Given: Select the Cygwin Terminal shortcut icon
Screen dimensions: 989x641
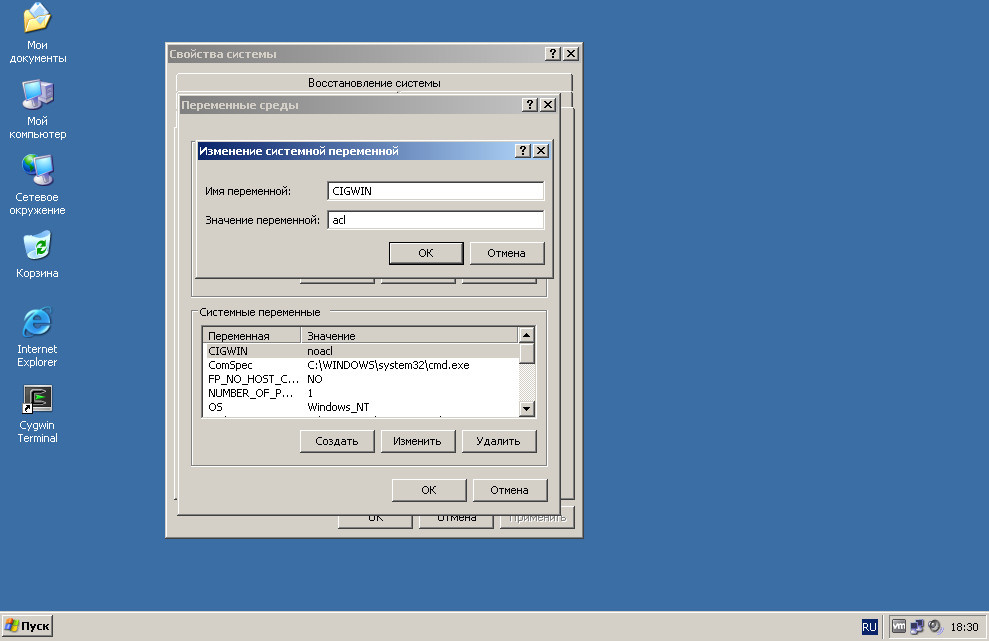Looking at the screenshot, I should click(x=37, y=414).
